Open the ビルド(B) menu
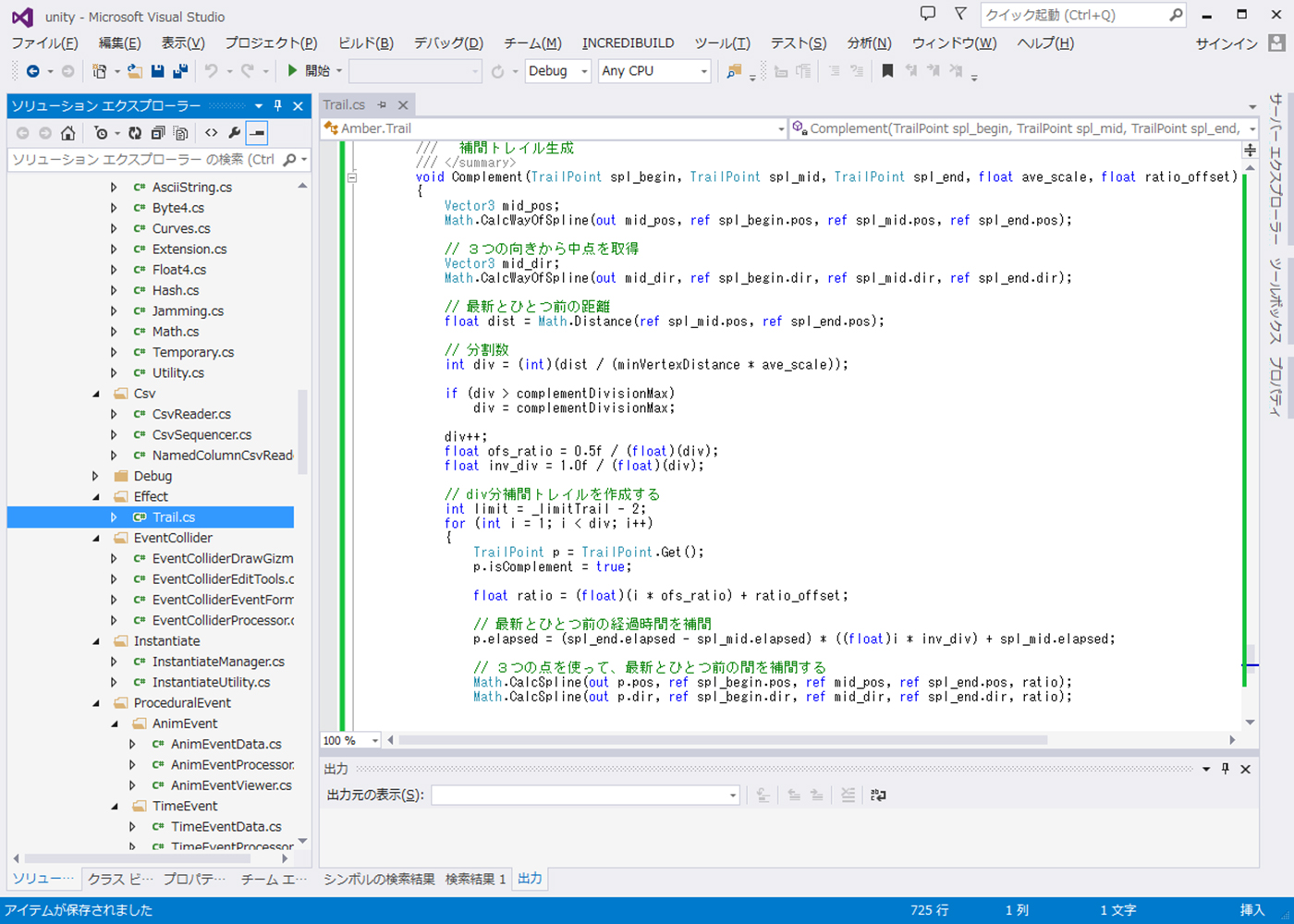This screenshot has height=924, width=1294. [365, 43]
